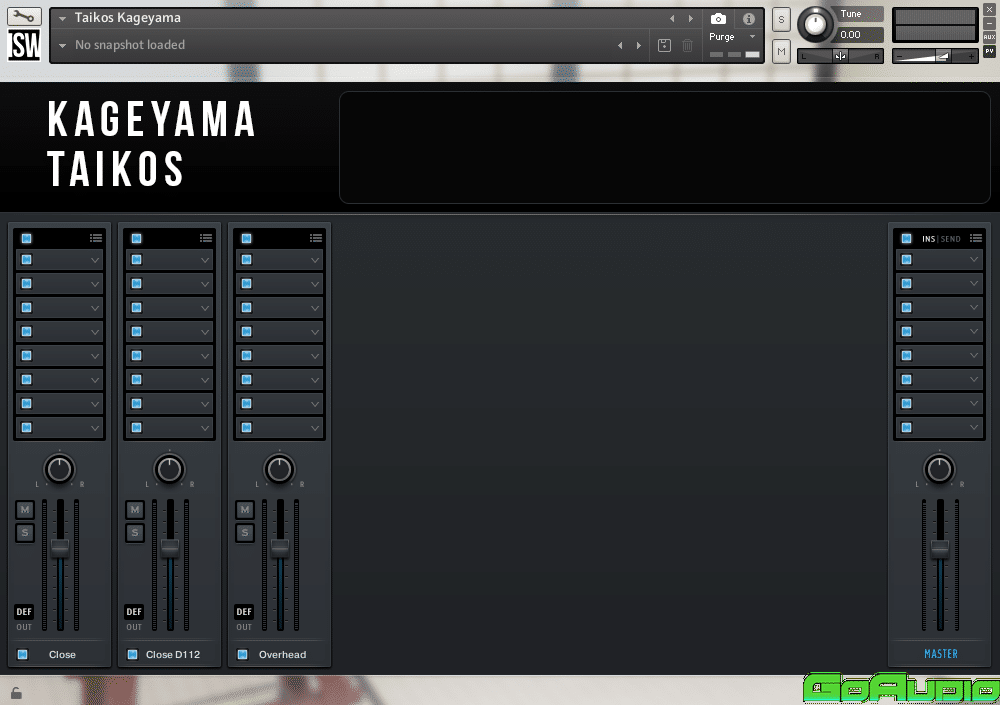Open the DEF output selector on Overhead channel
This screenshot has height=705, width=1000.
point(244,611)
